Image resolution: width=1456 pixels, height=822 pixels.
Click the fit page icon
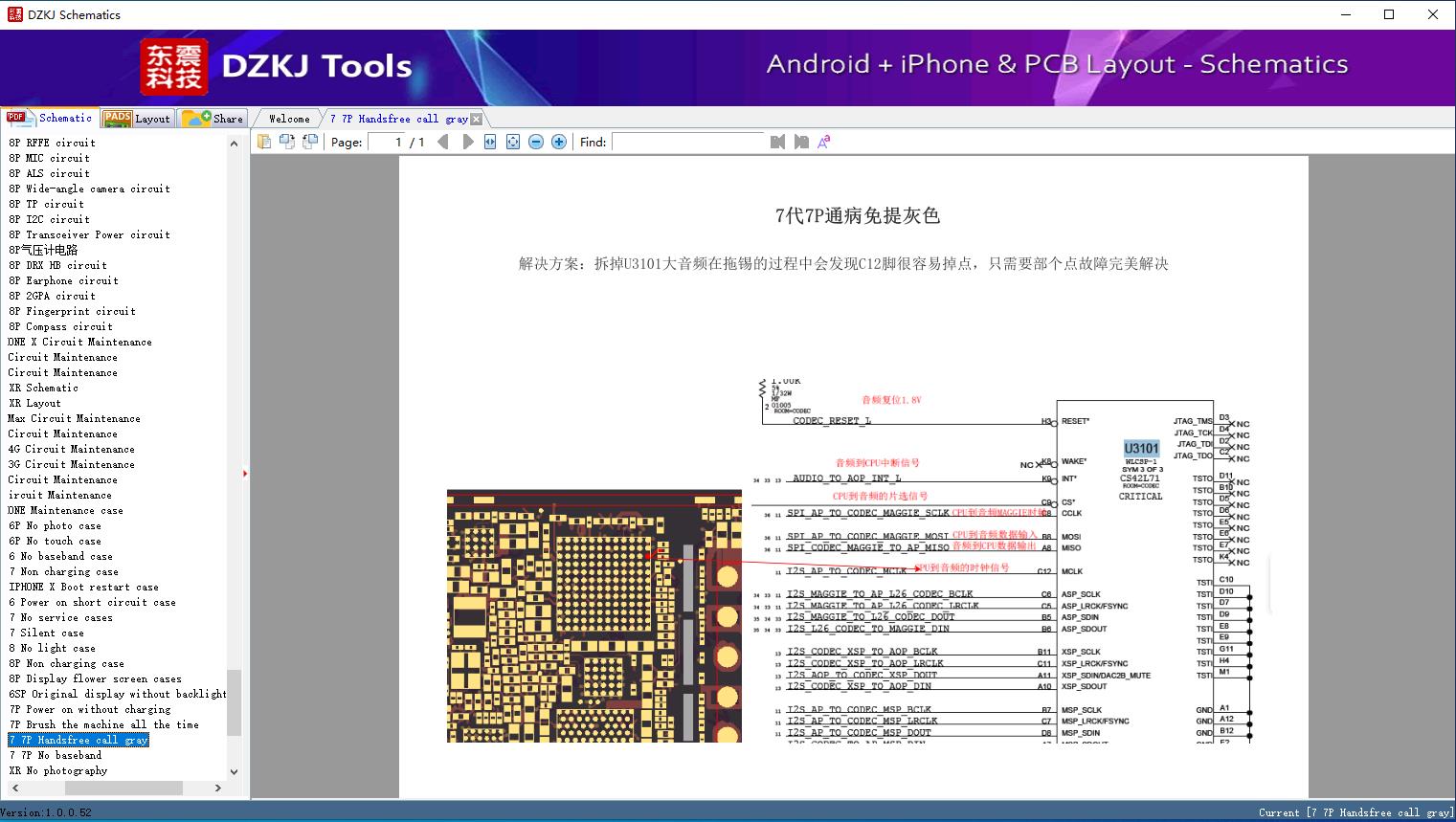pos(513,142)
